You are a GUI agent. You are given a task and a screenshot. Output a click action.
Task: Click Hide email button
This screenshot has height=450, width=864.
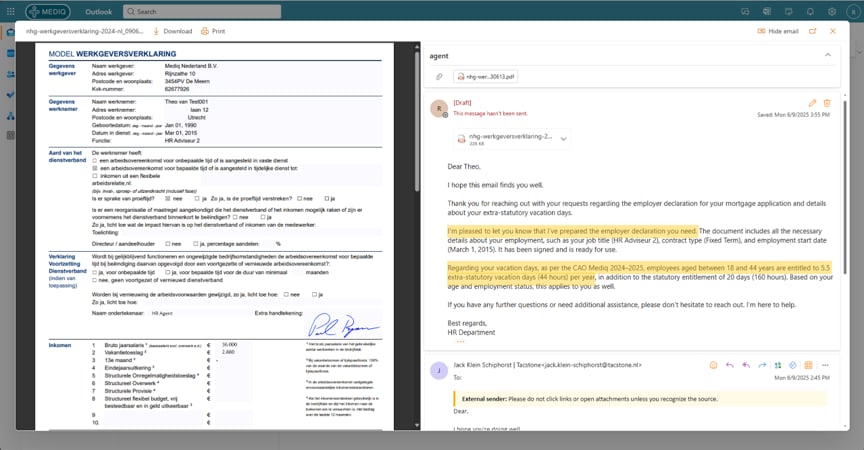point(778,31)
